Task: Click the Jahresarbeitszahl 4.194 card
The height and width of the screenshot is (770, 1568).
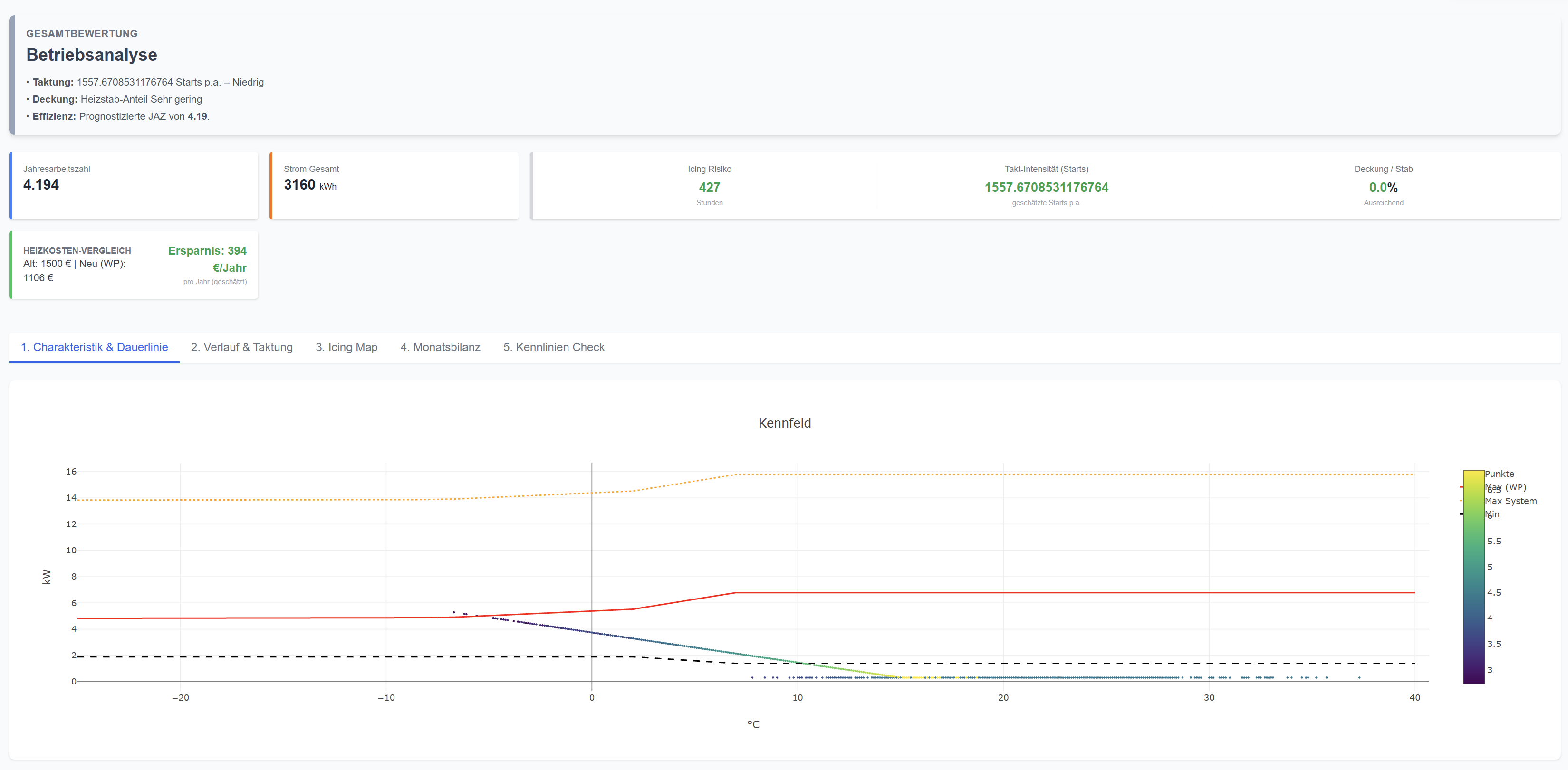Action: pyautogui.click(x=134, y=186)
